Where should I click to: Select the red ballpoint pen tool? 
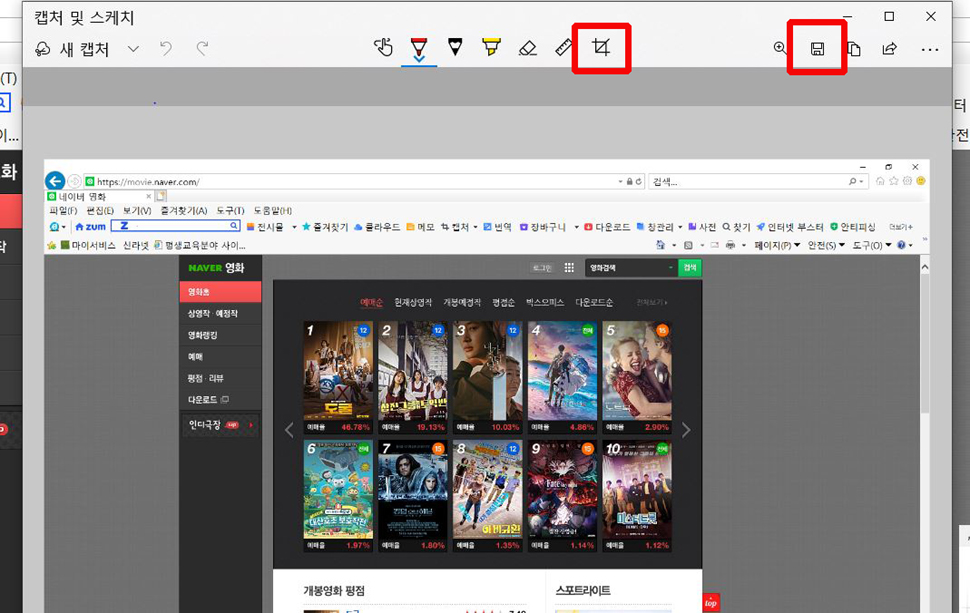(419, 48)
